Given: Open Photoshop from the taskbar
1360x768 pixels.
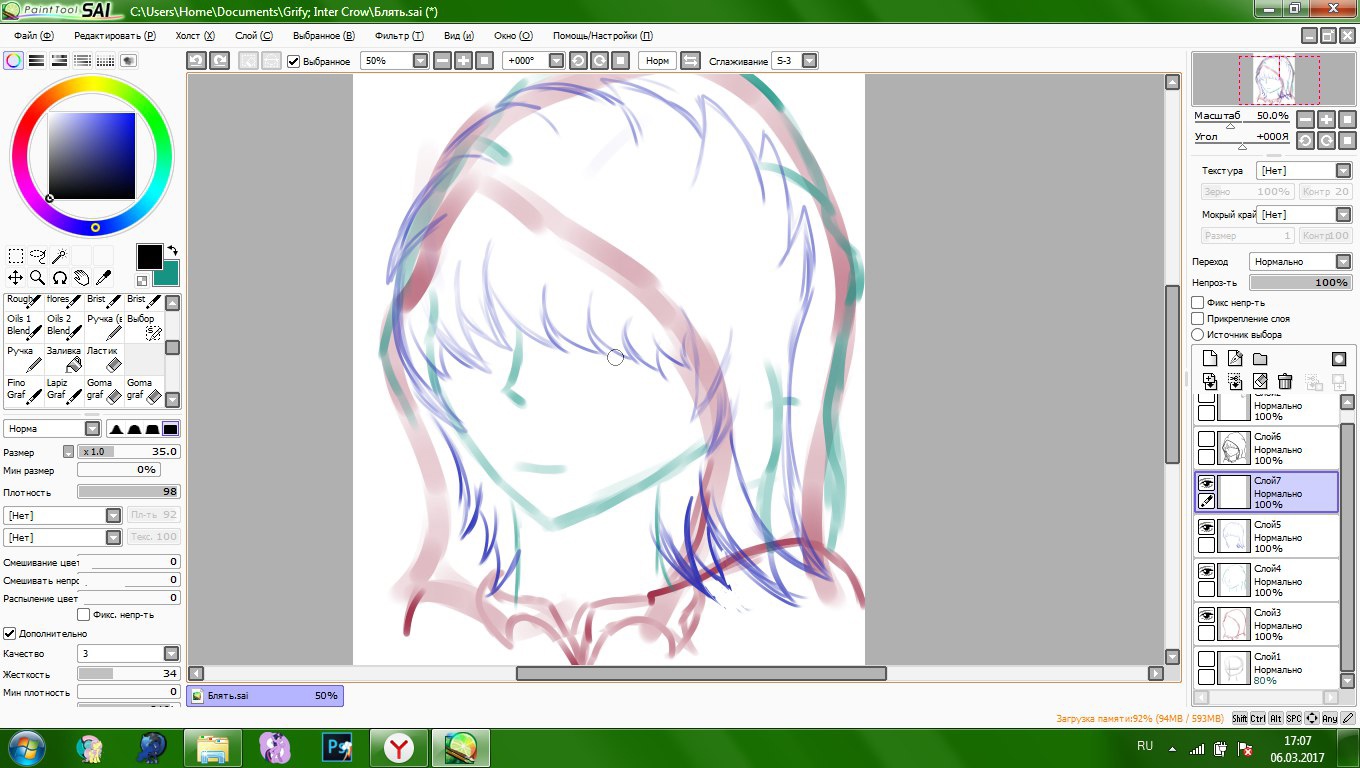Looking at the screenshot, I should coord(337,748).
